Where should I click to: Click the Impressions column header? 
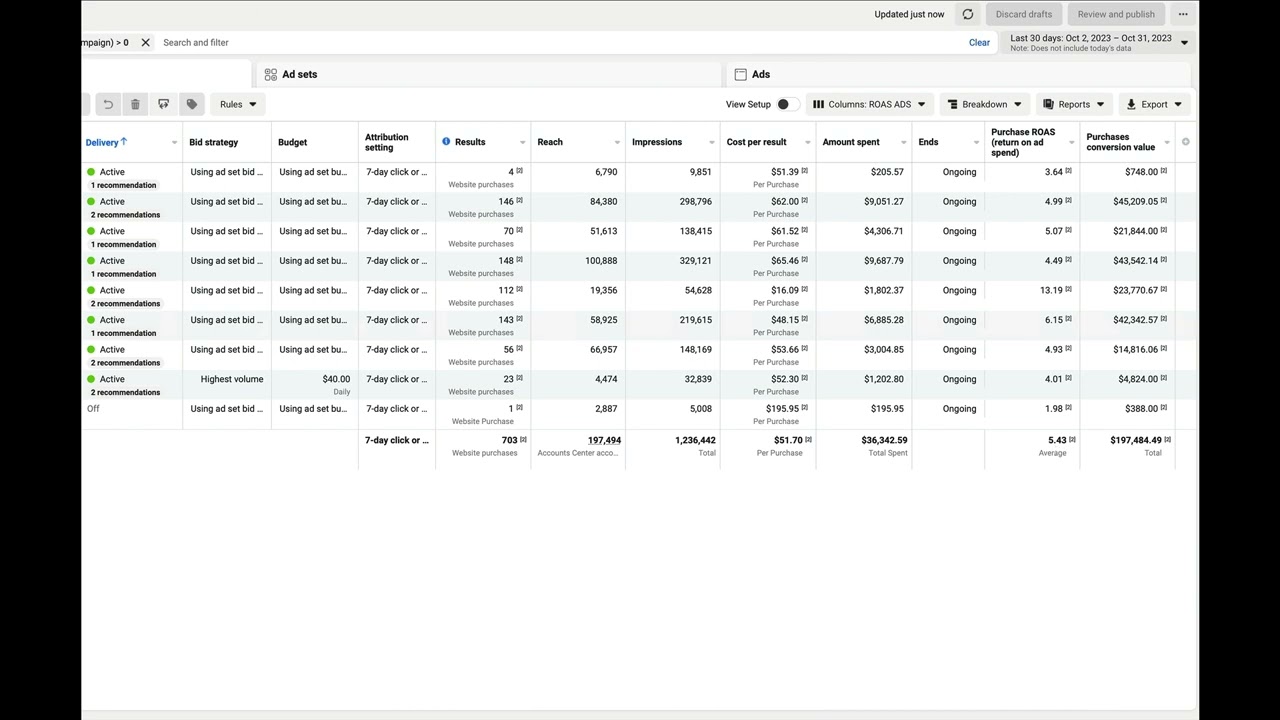coord(657,142)
